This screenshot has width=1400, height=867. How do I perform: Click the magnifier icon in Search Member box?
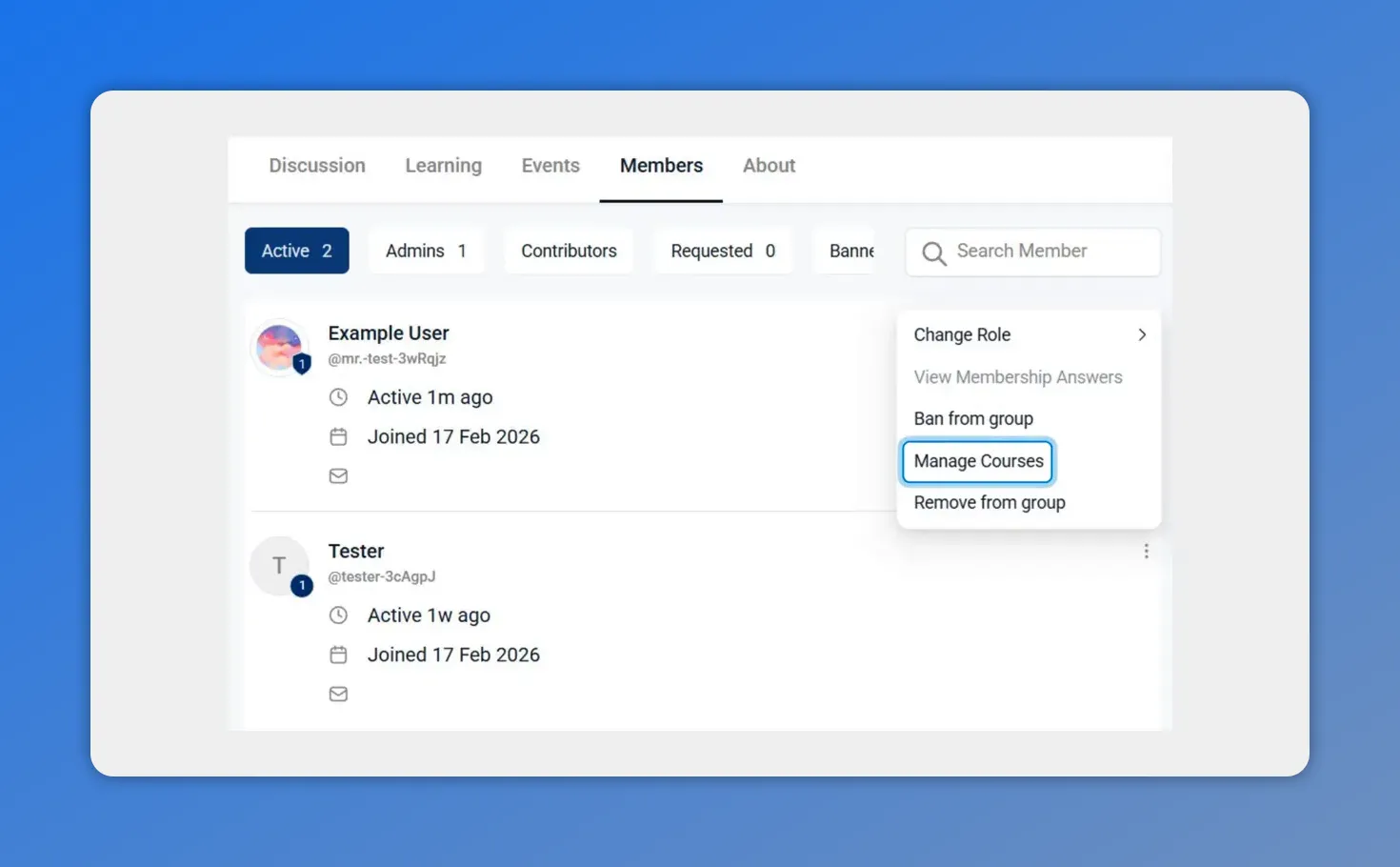[x=934, y=252]
